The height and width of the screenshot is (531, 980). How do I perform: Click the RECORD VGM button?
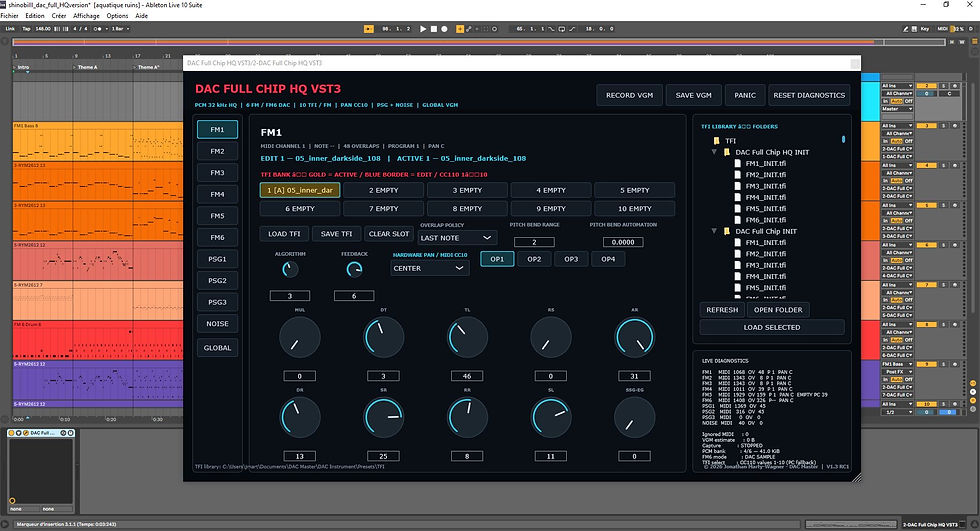coord(629,95)
